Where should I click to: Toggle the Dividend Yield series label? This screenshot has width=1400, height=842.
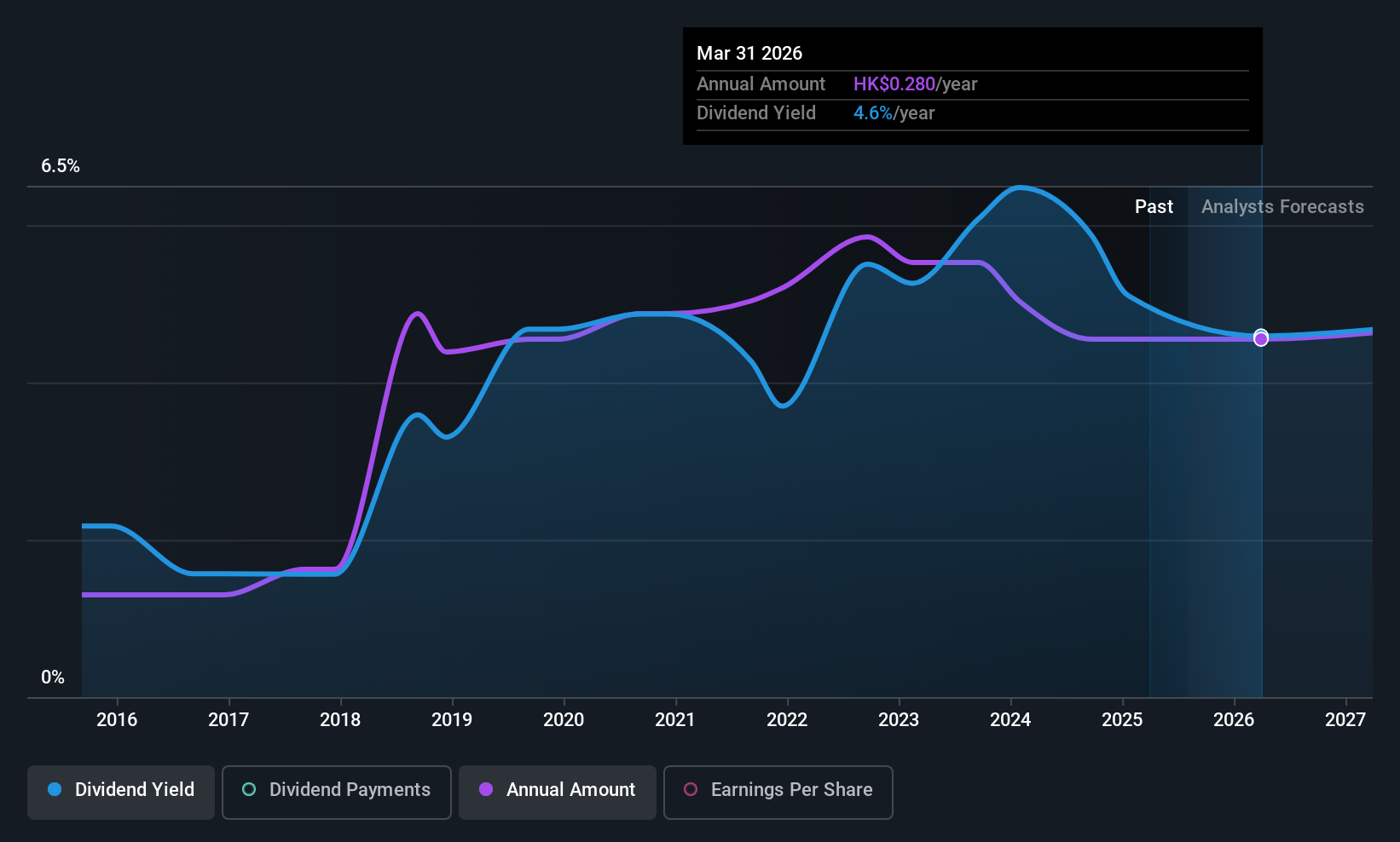pos(135,790)
